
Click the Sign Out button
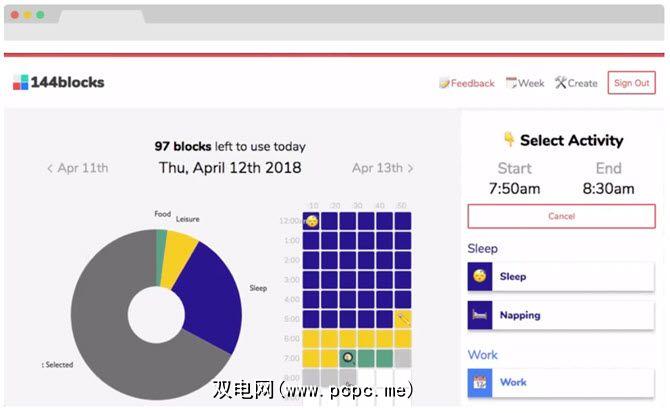[632, 83]
